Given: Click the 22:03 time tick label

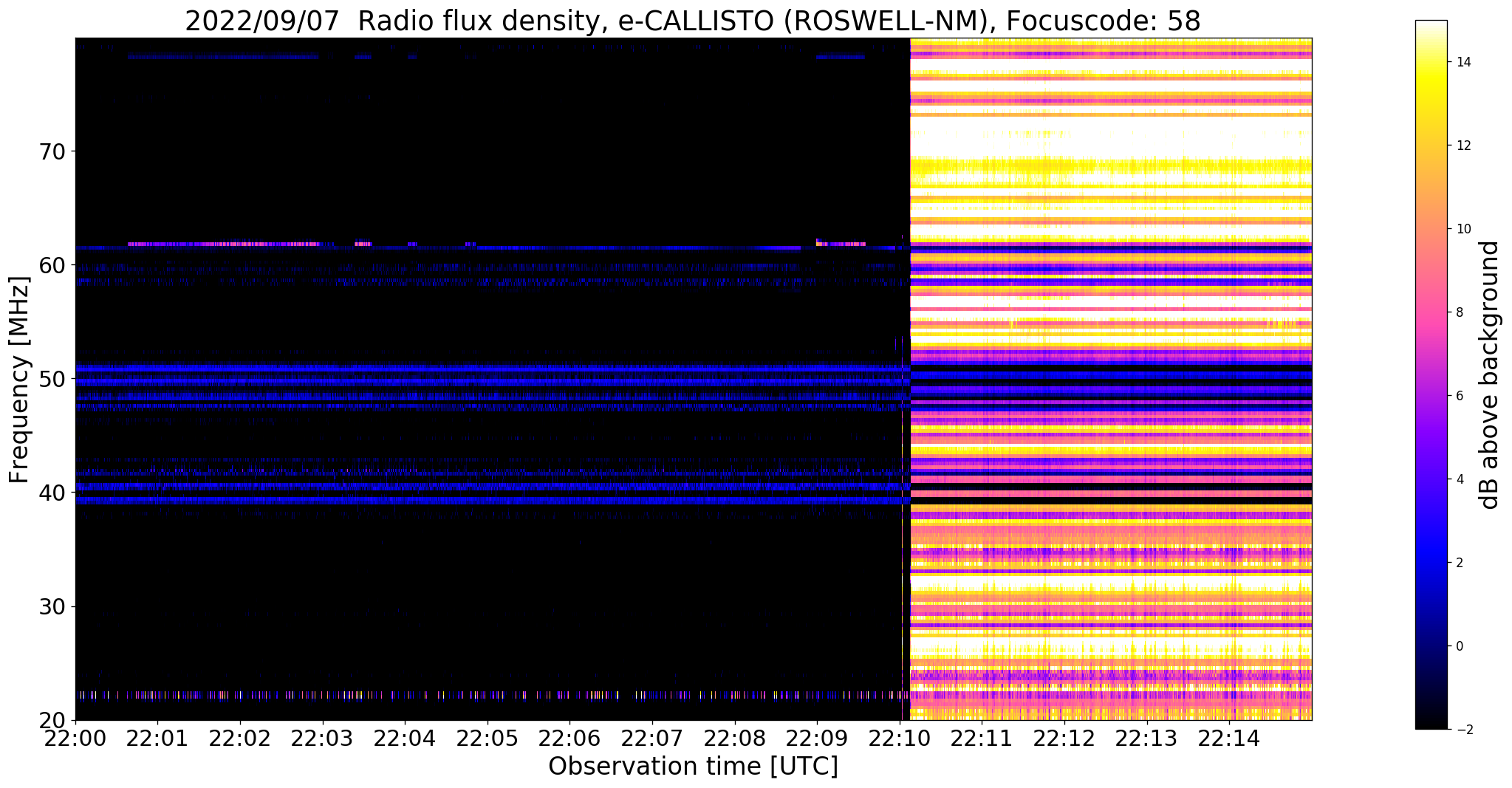Looking at the screenshot, I should [322, 737].
